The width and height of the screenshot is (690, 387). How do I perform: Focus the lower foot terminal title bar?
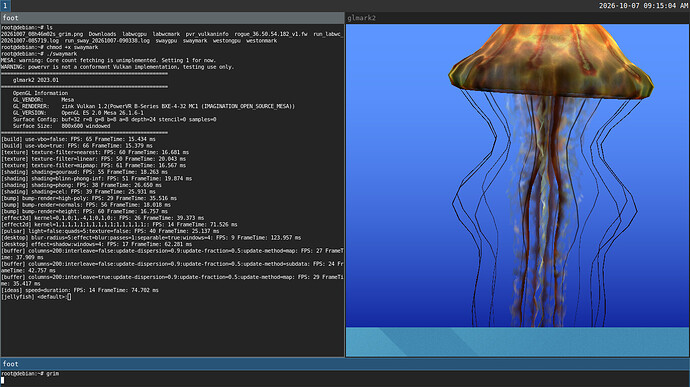point(345,364)
